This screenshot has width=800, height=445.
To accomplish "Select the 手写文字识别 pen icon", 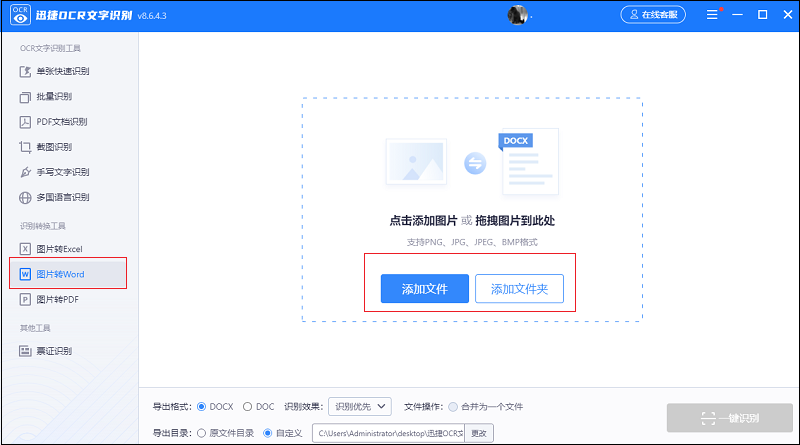I will [25, 172].
